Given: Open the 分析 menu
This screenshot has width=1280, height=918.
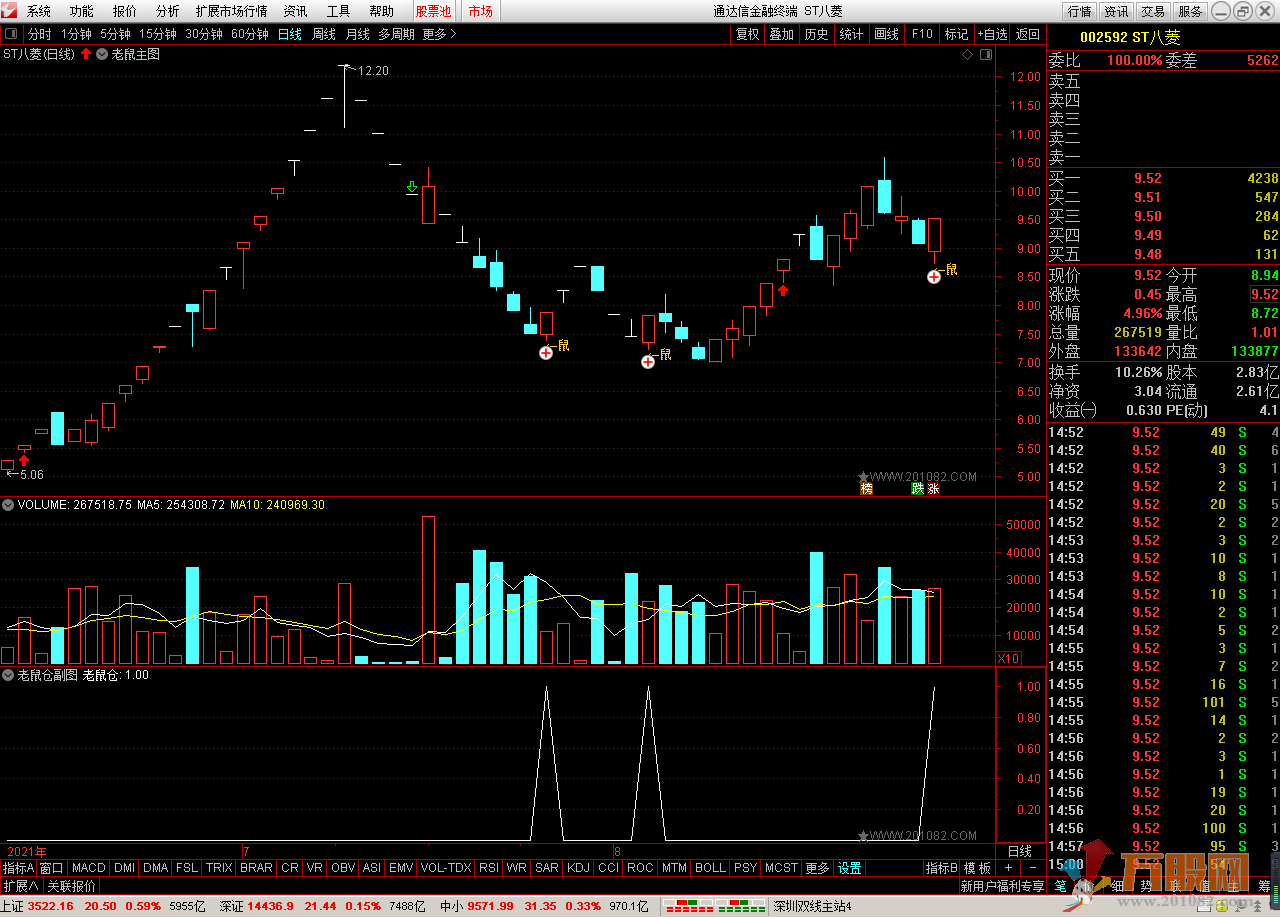Looking at the screenshot, I should point(168,11).
